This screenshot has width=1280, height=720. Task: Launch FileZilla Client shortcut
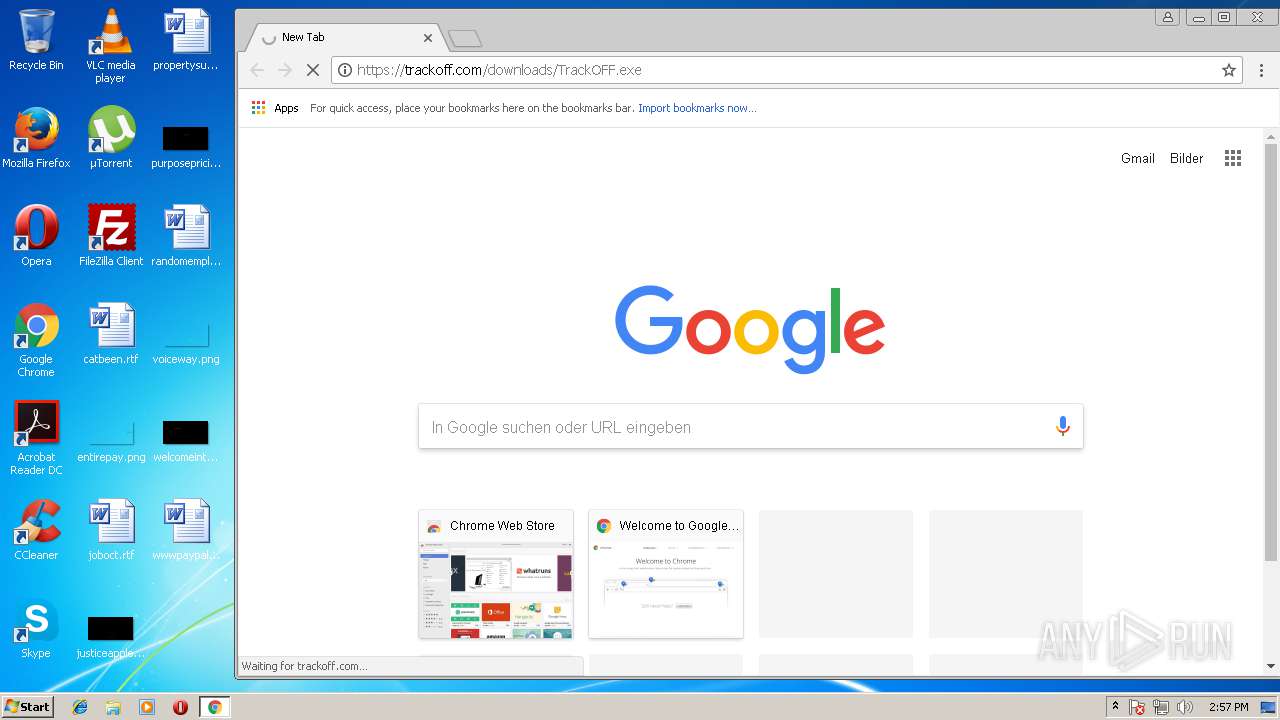click(110, 236)
